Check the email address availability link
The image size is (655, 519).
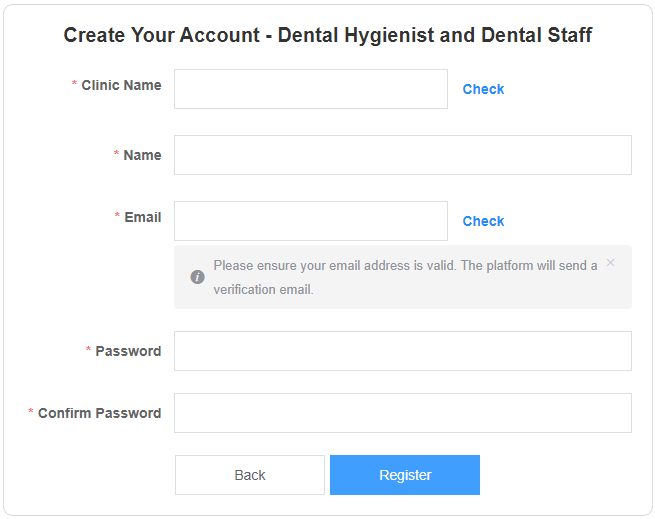click(483, 221)
